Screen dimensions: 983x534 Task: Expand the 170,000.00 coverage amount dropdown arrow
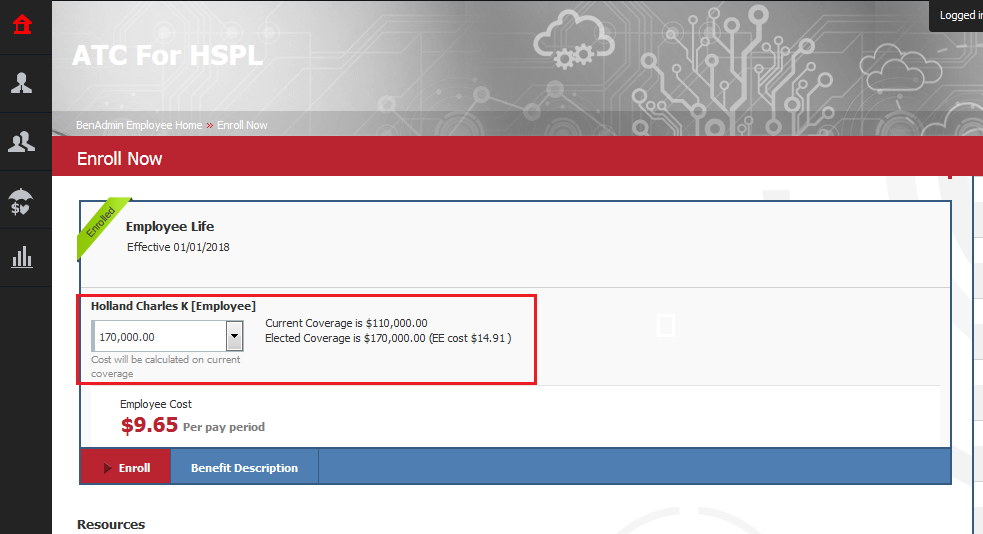[x=234, y=337]
